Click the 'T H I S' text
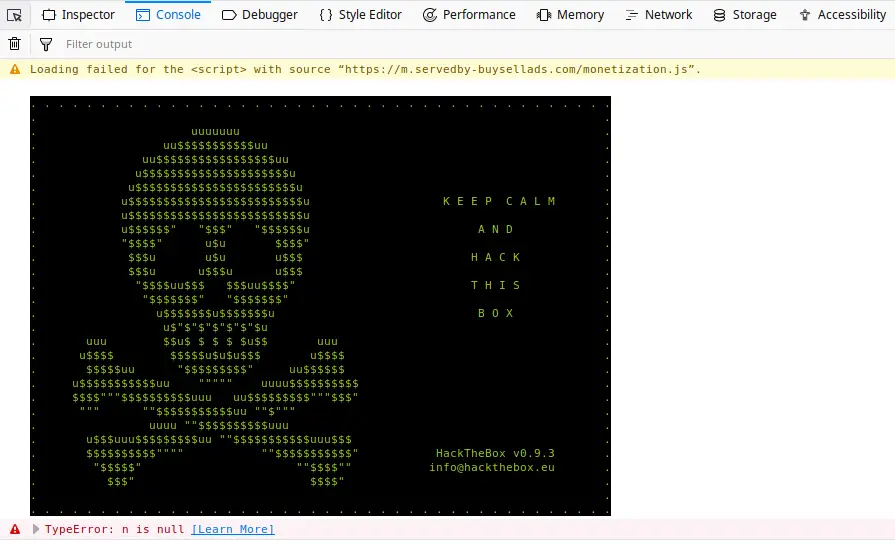The height and width of the screenshot is (544, 895). tap(495, 285)
